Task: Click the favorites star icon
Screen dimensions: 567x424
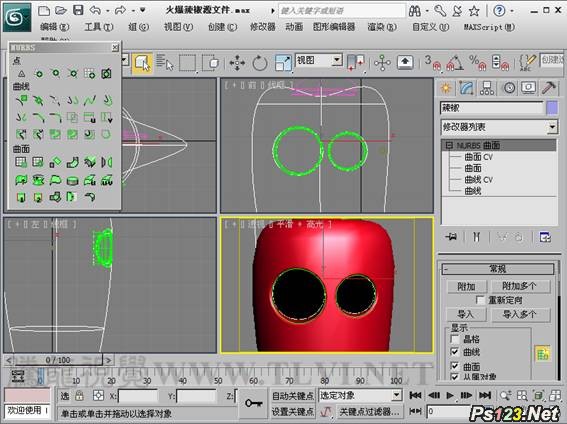Action: pyautogui.click(x=474, y=11)
